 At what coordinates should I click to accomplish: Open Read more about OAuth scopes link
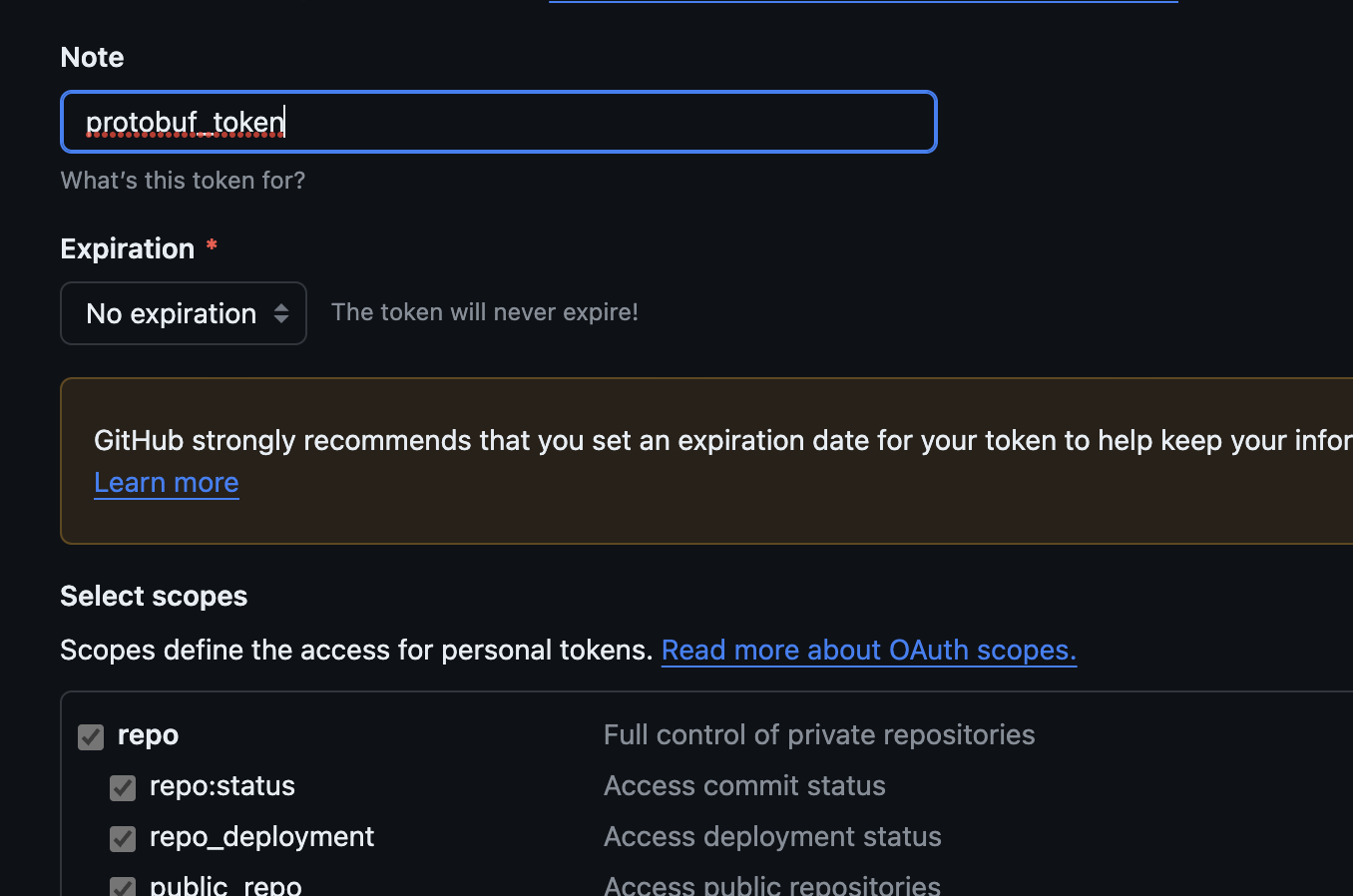click(869, 650)
